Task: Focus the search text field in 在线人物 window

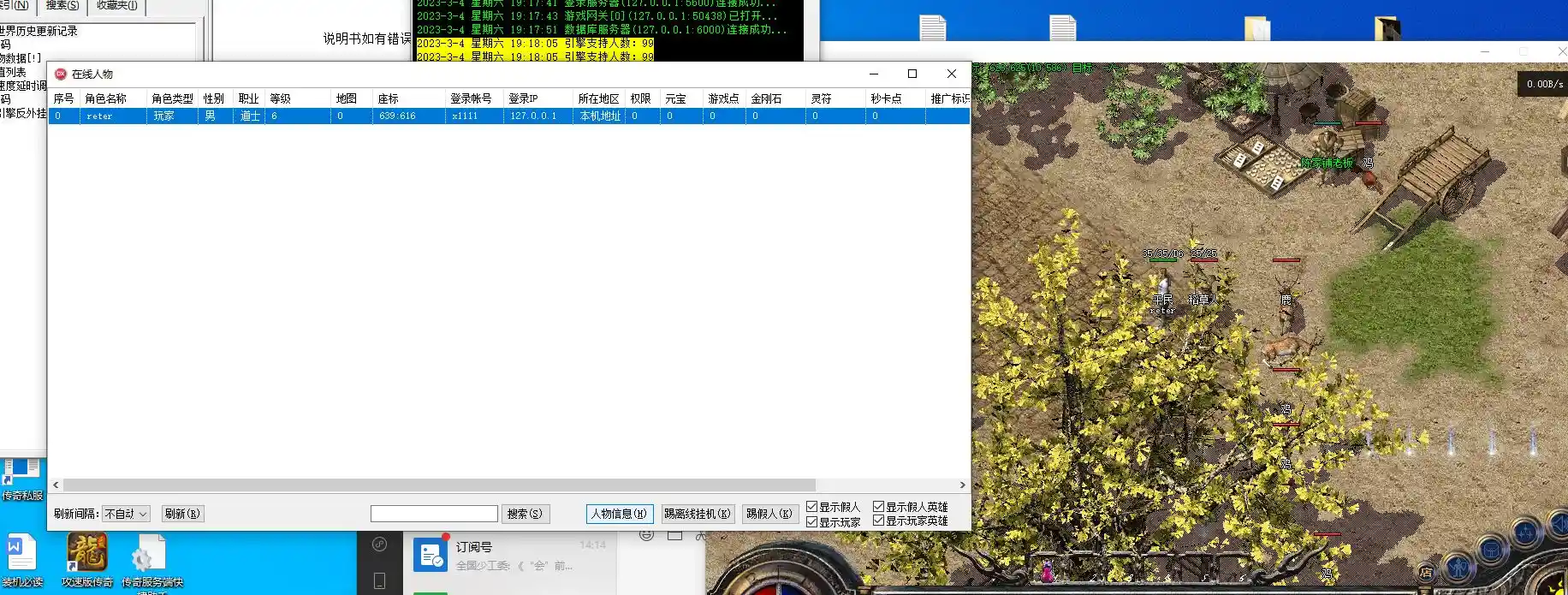Action: point(434,514)
